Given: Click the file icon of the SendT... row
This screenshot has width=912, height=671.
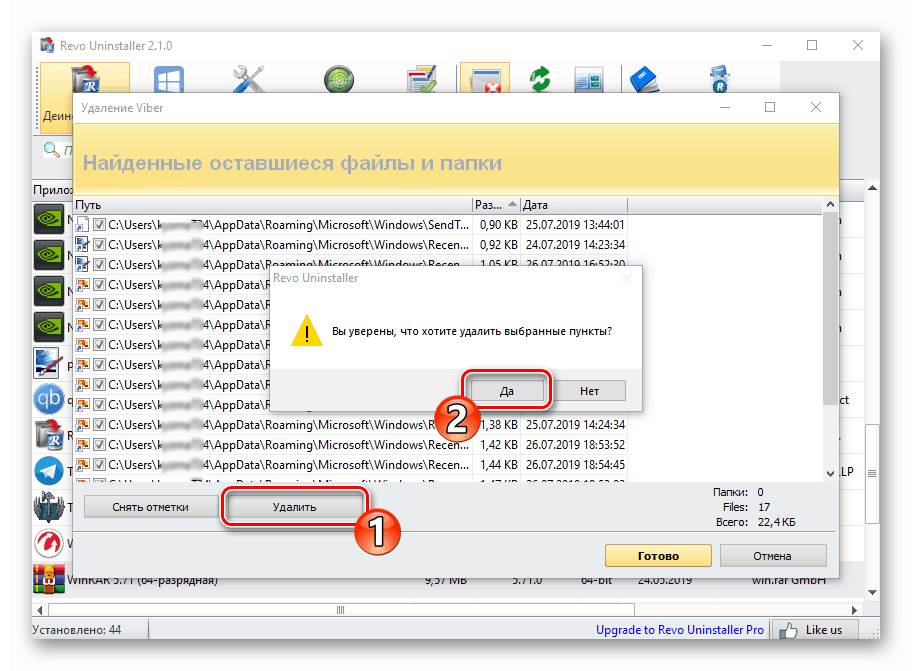Looking at the screenshot, I should click(x=83, y=224).
